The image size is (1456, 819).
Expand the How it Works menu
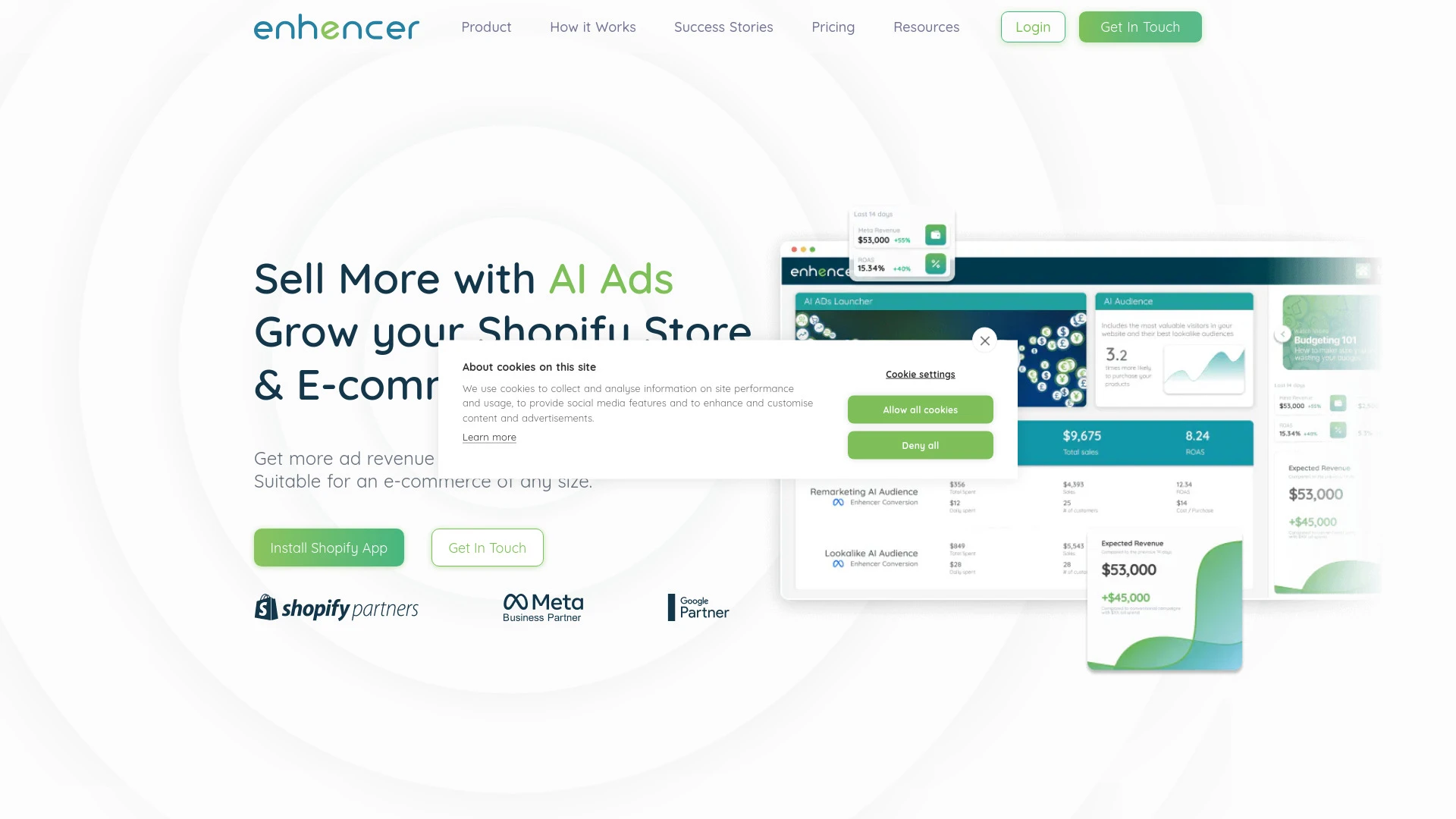pyautogui.click(x=593, y=27)
